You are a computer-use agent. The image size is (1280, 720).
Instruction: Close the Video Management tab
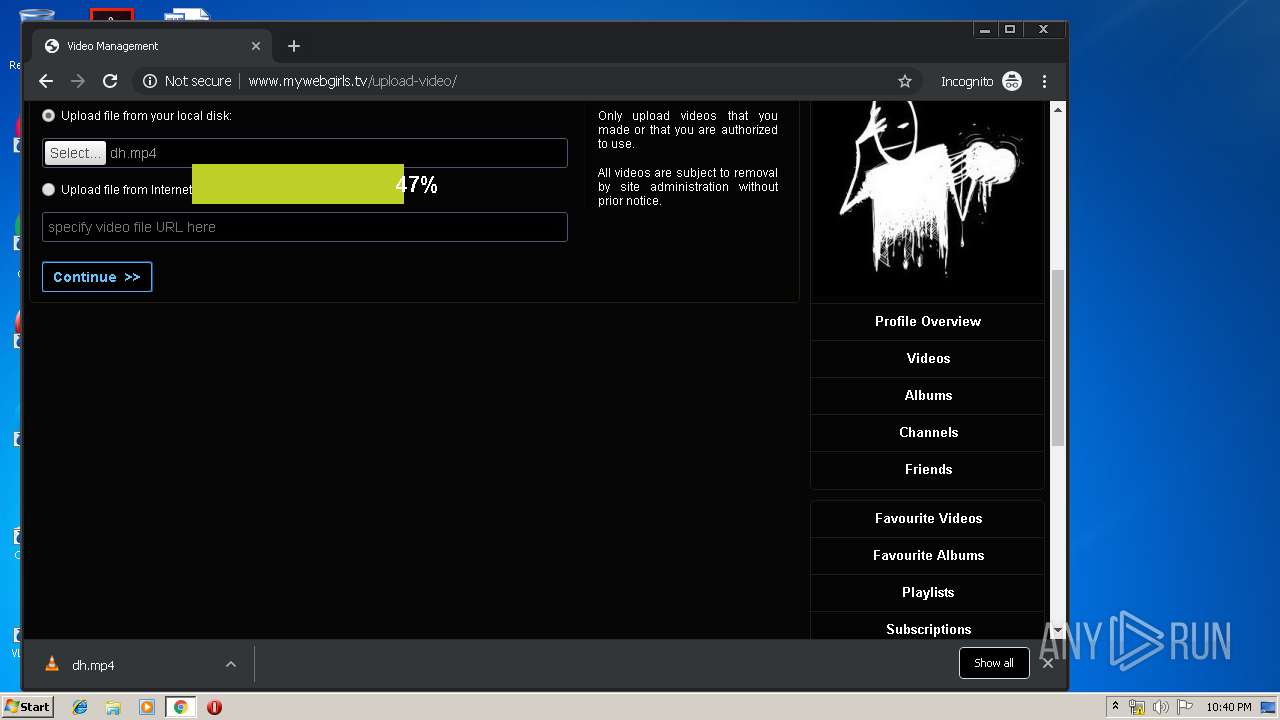[256, 46]
